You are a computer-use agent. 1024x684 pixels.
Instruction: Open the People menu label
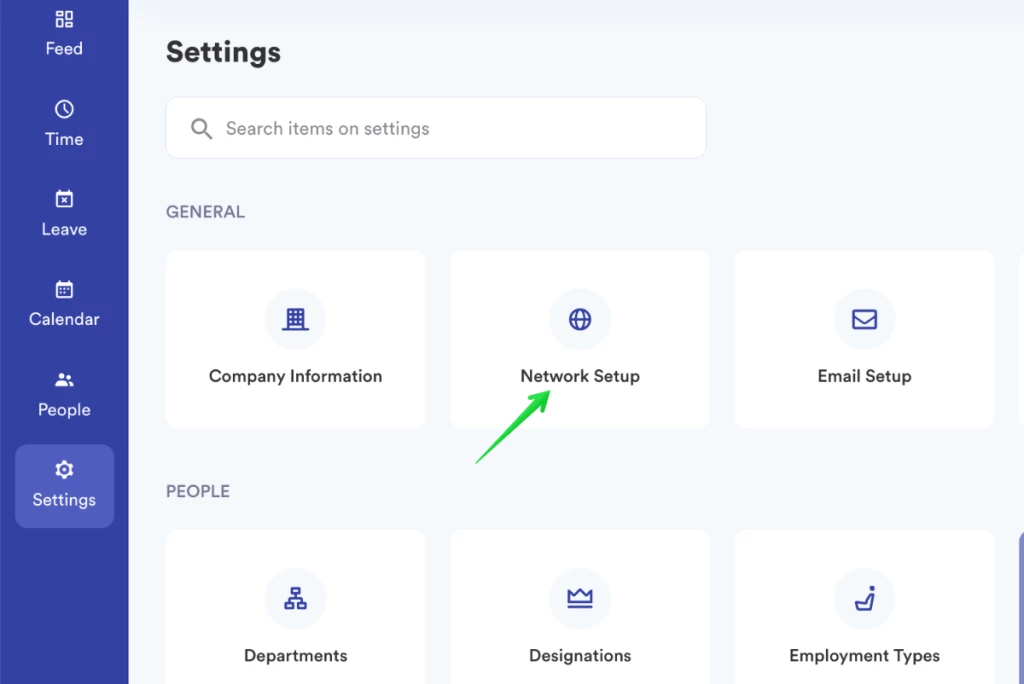[x=64, y=410]
